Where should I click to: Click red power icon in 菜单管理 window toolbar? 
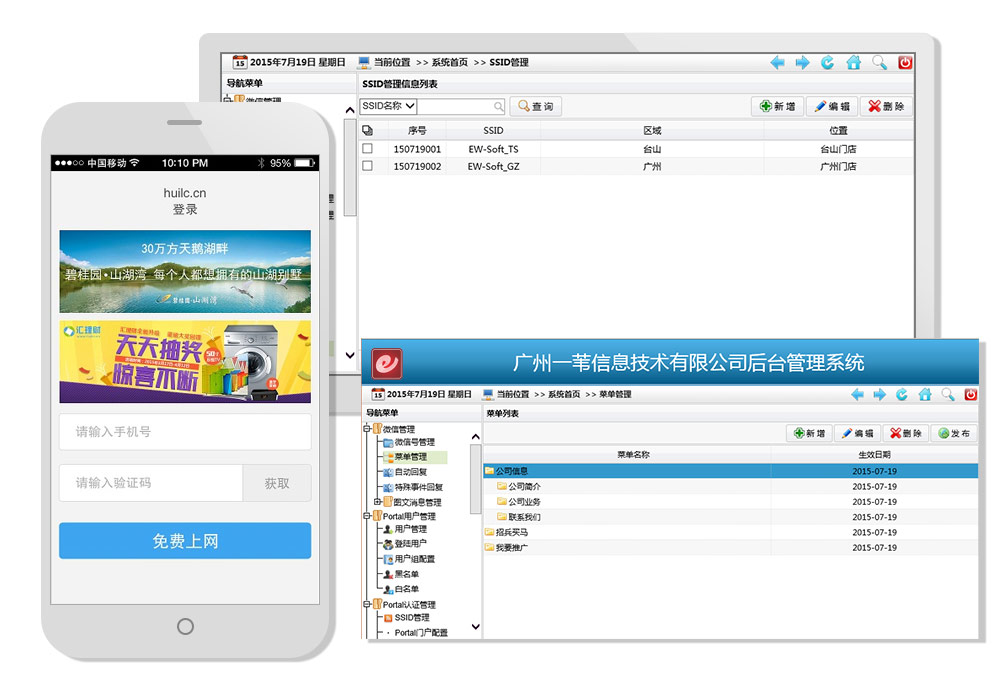pos(971,395)
